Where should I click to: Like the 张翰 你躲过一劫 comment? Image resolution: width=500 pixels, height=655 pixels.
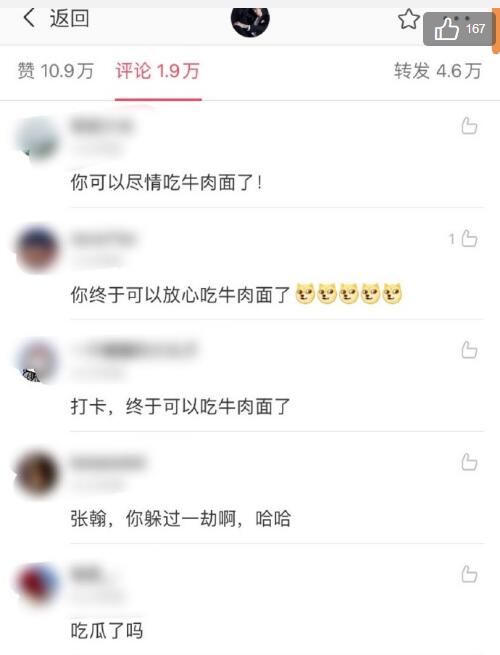pos(469,462)
